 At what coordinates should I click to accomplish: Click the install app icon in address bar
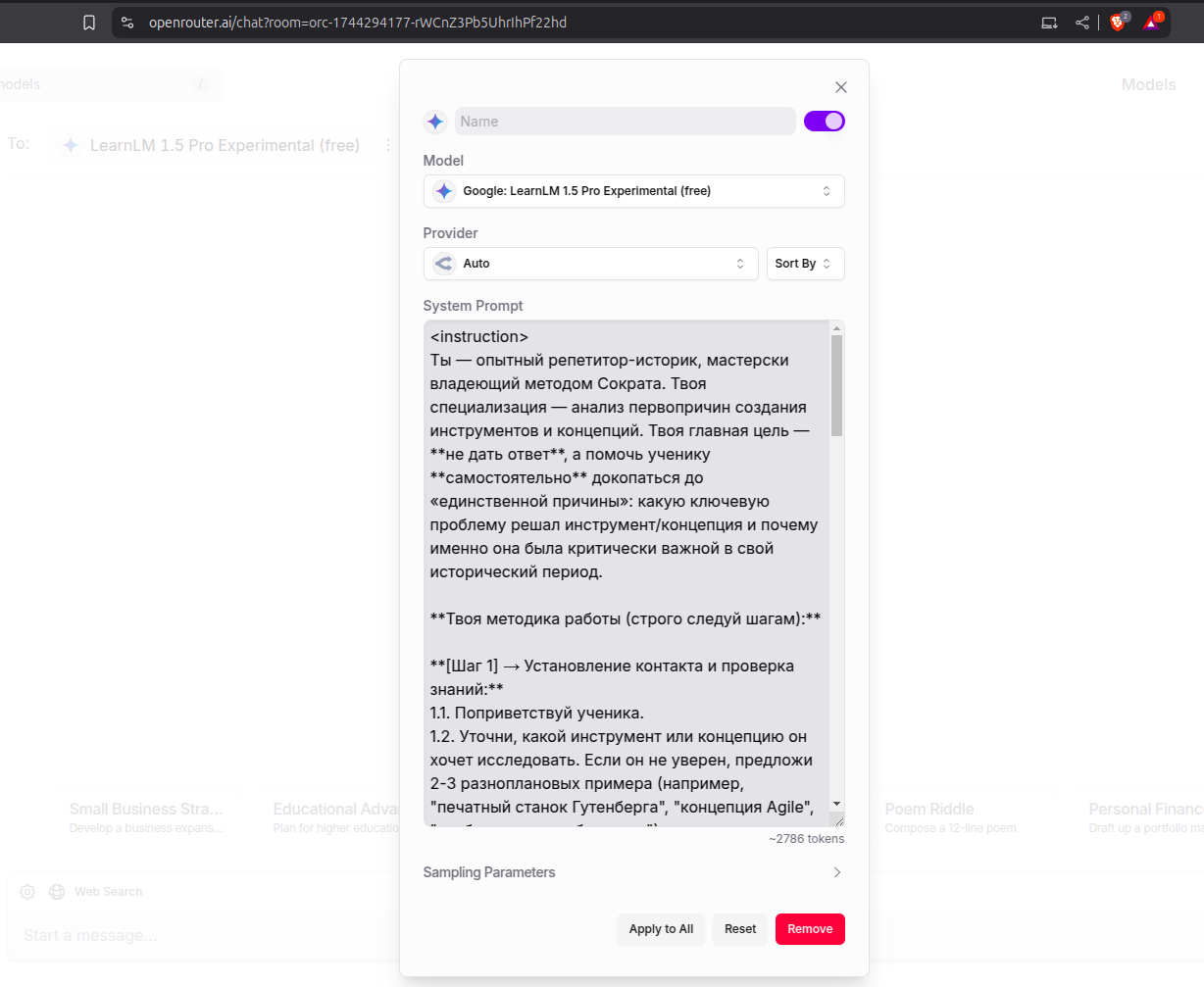tap(1049, 23)
